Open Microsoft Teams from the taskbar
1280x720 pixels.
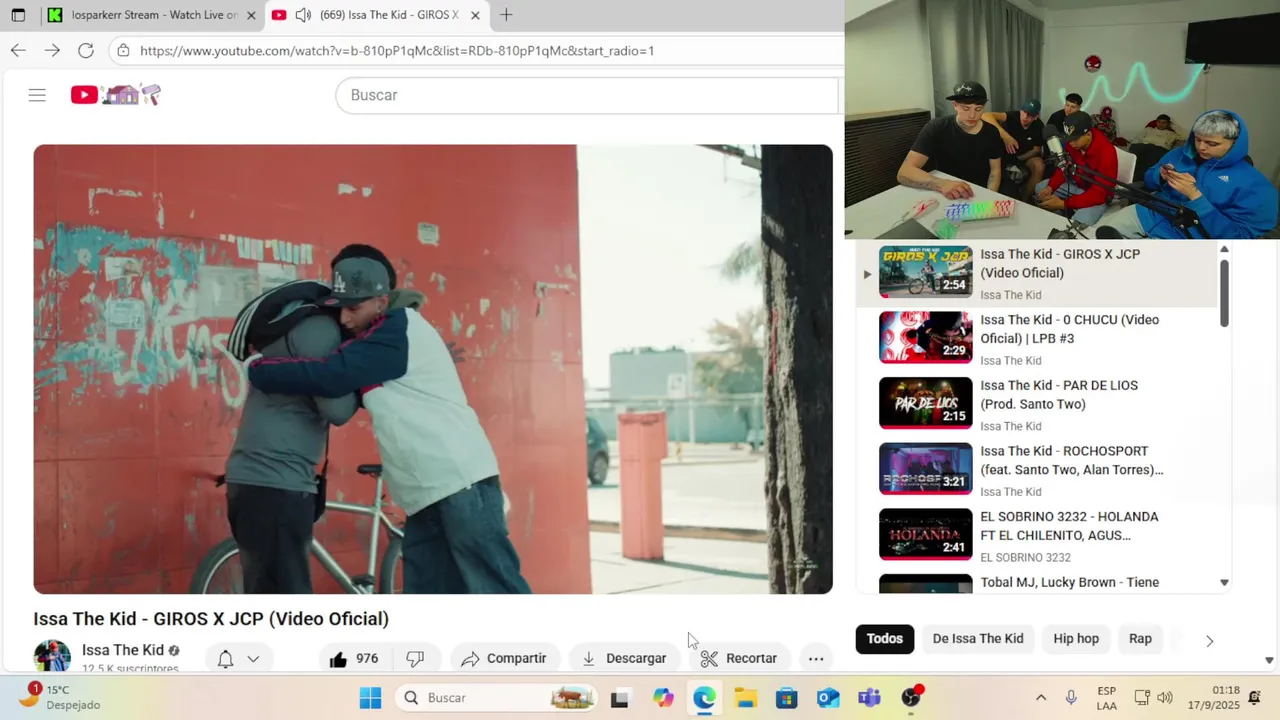click(x=869, y=698)
